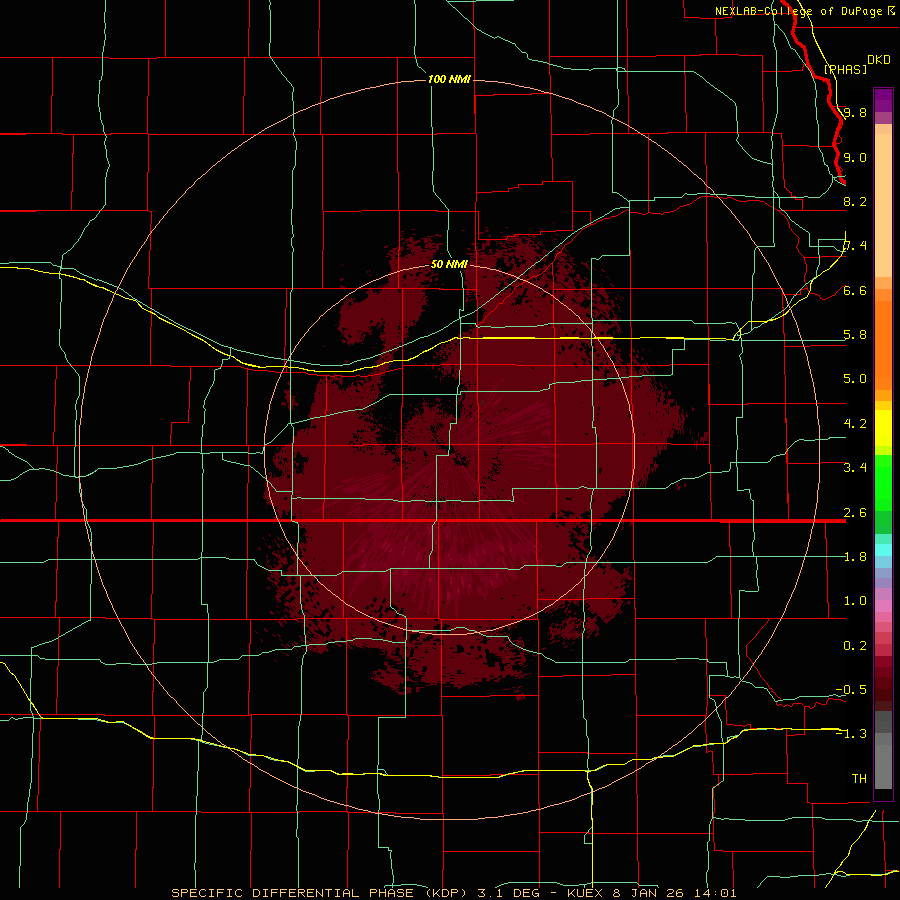The height and width of the screenshot is (900, 900).
Task: Click the 5.8 value on the legend
Action: 855,335
